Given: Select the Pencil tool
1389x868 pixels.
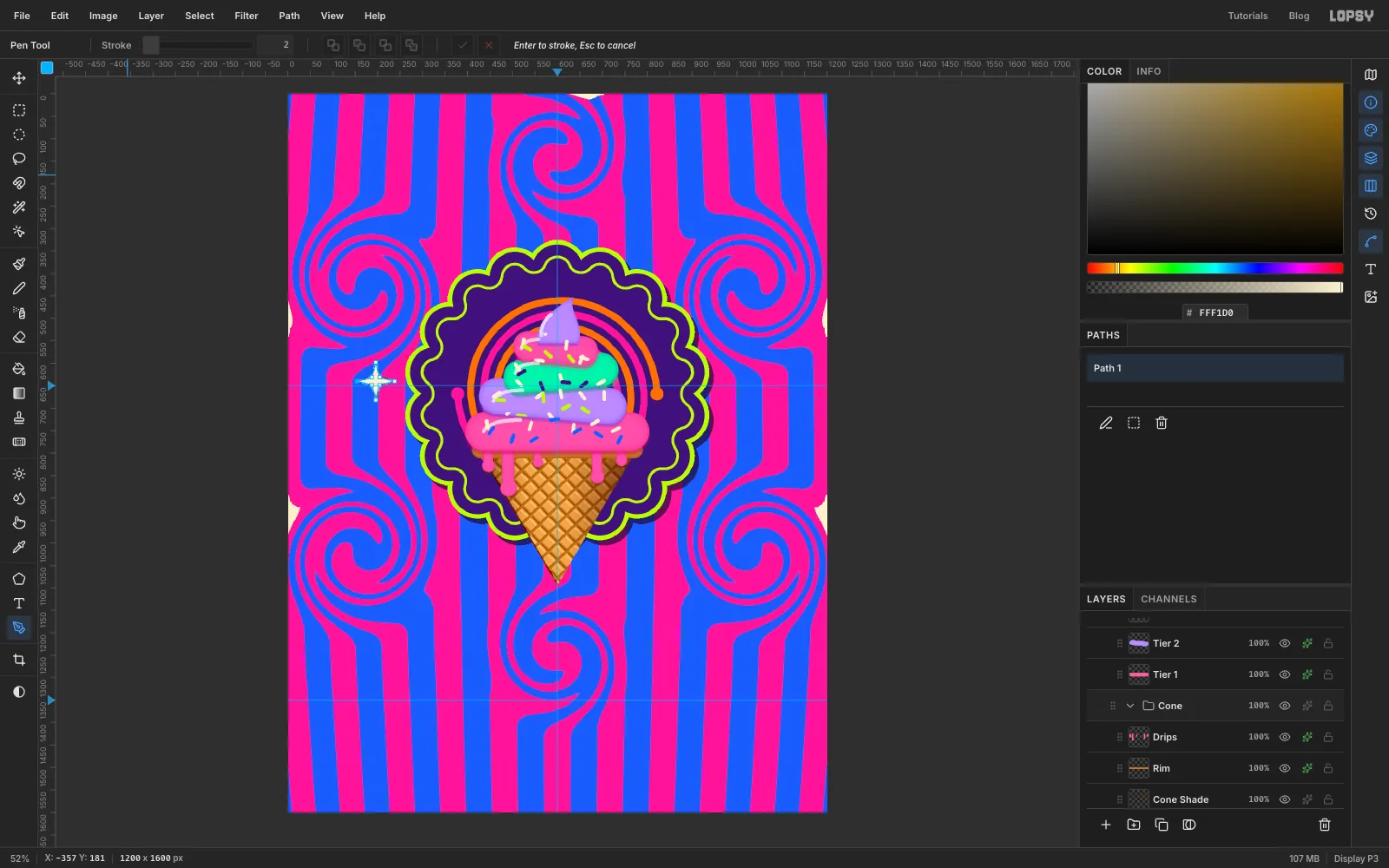Looking at the screenshot, I should 19,288.
